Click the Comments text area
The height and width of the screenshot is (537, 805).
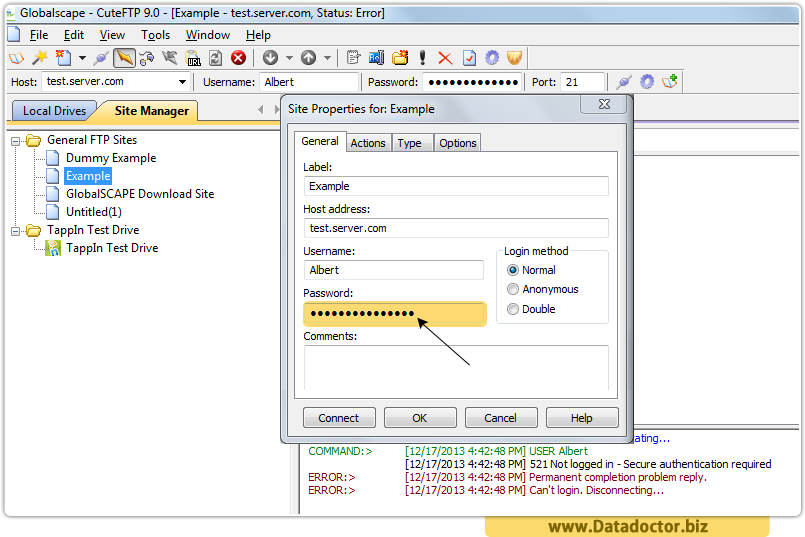click(456, 368)
